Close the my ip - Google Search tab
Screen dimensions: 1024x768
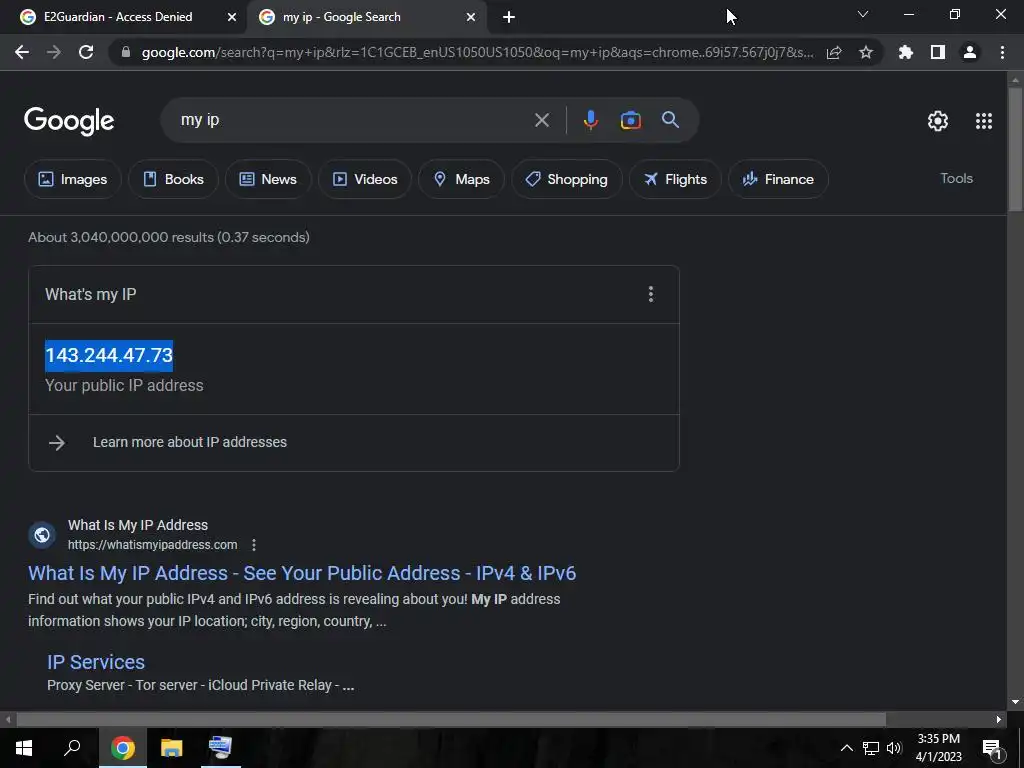[471, 17]
